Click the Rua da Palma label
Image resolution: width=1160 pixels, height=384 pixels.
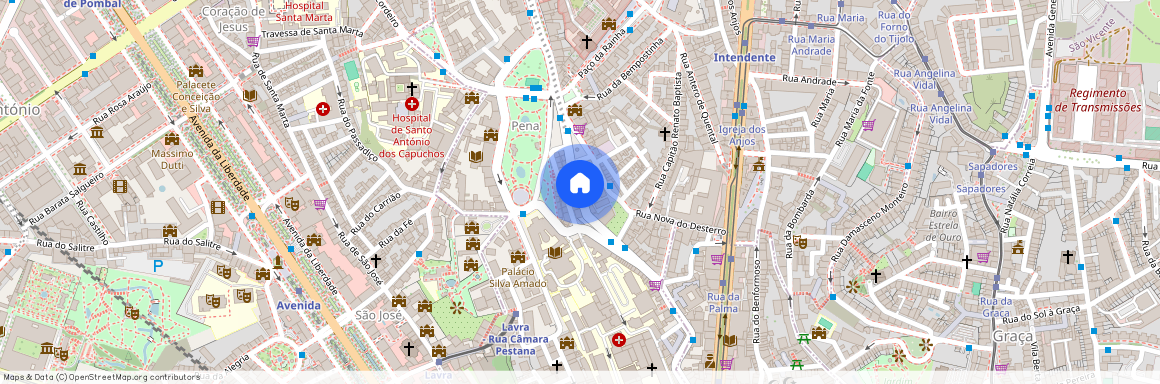point(724,303)
